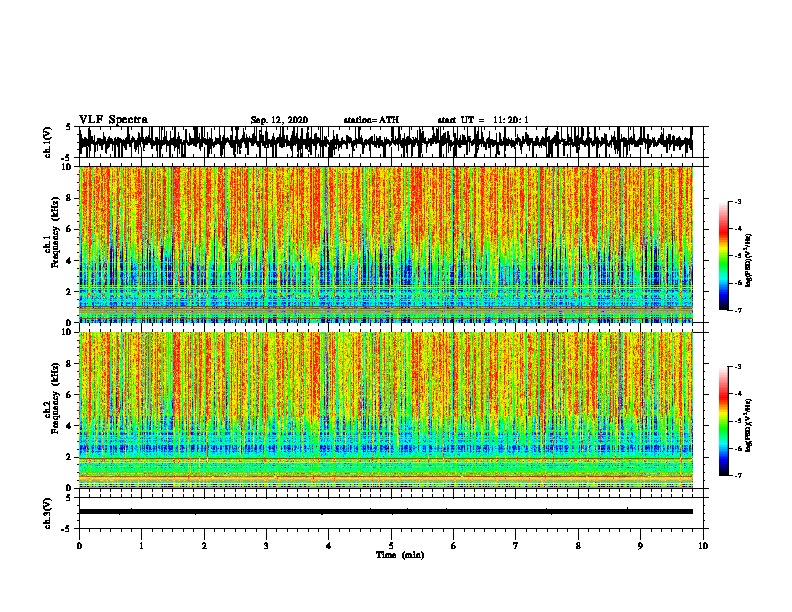Click the ch.1 "Frequency (kHz)" axis label

(55, 233)
